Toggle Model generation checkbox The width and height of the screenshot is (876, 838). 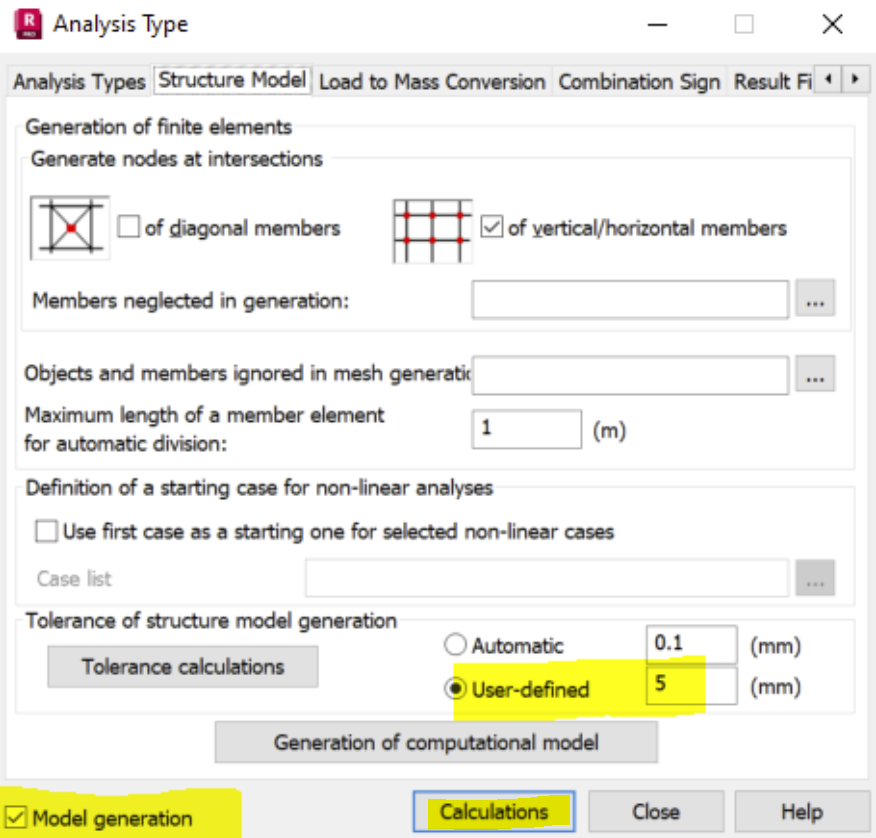tap(16, 817)
